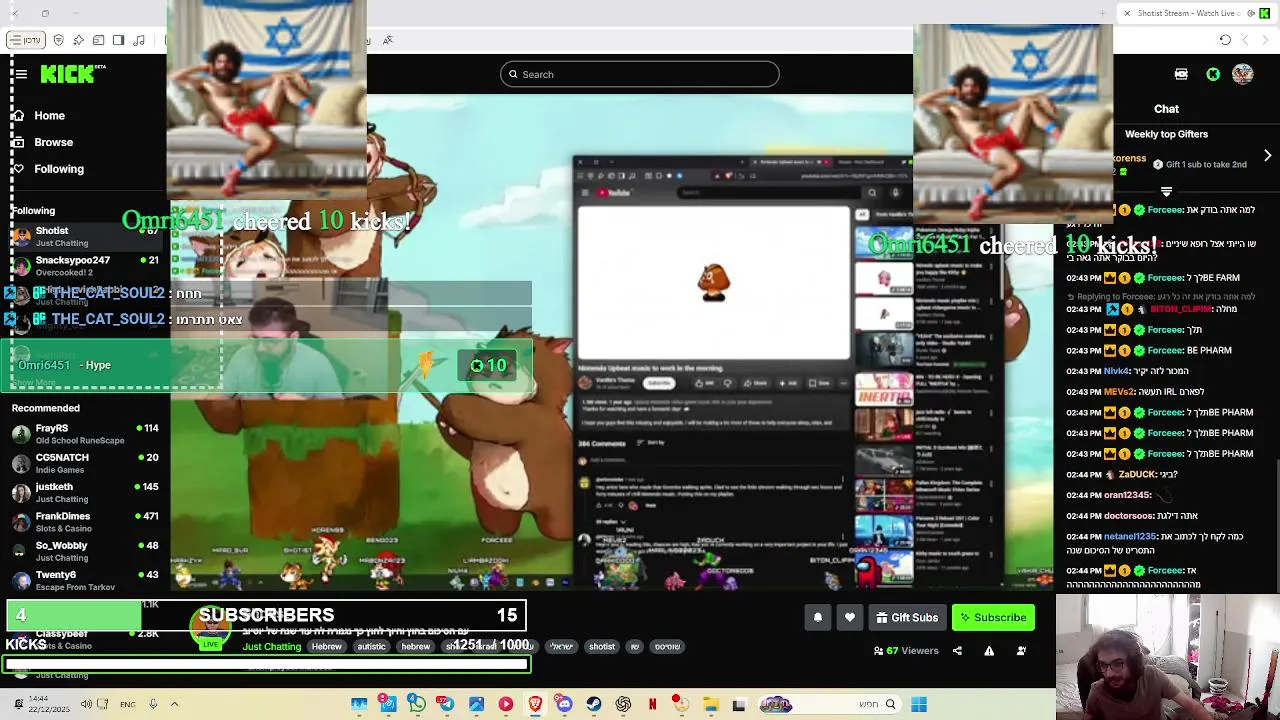Viewport: 1280px width, 720px height.
Task: Open Twenty6 recommended channel
Action: click(85, 580)
